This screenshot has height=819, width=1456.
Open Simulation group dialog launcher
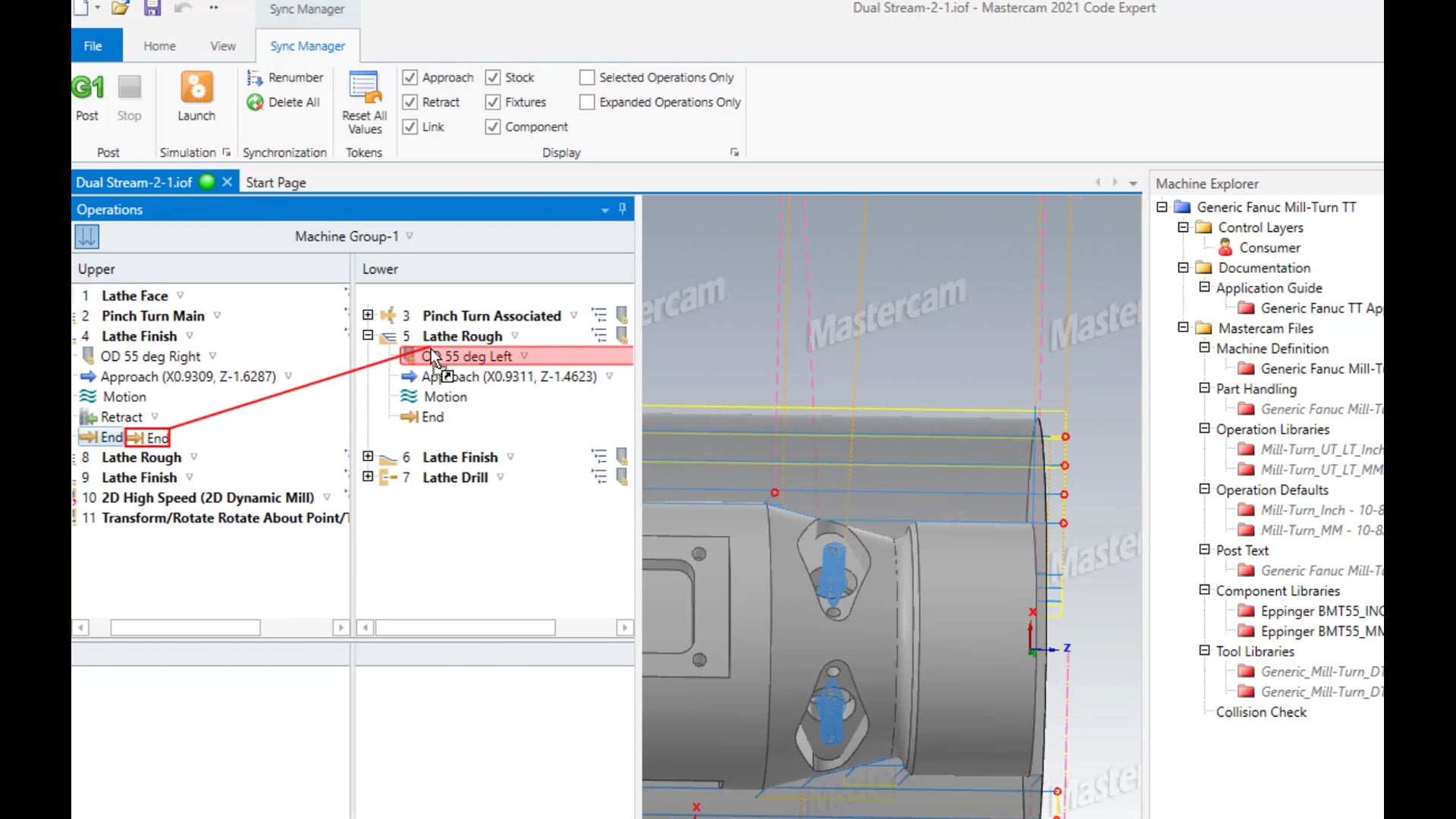[x=226, y=152]
